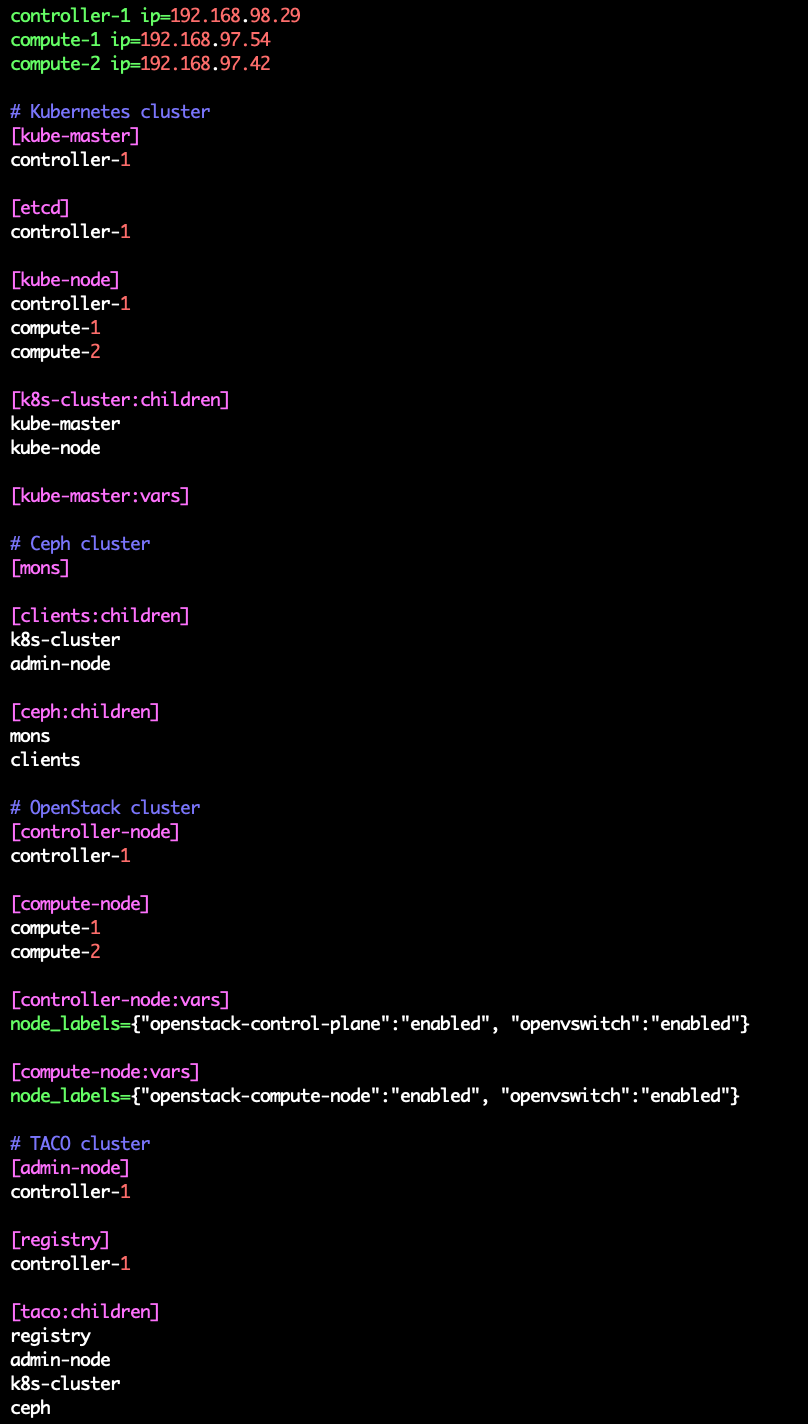Click the empty [kube-master:vars] header
Viewport: 808px width, 1424px height.
point(100,496)
